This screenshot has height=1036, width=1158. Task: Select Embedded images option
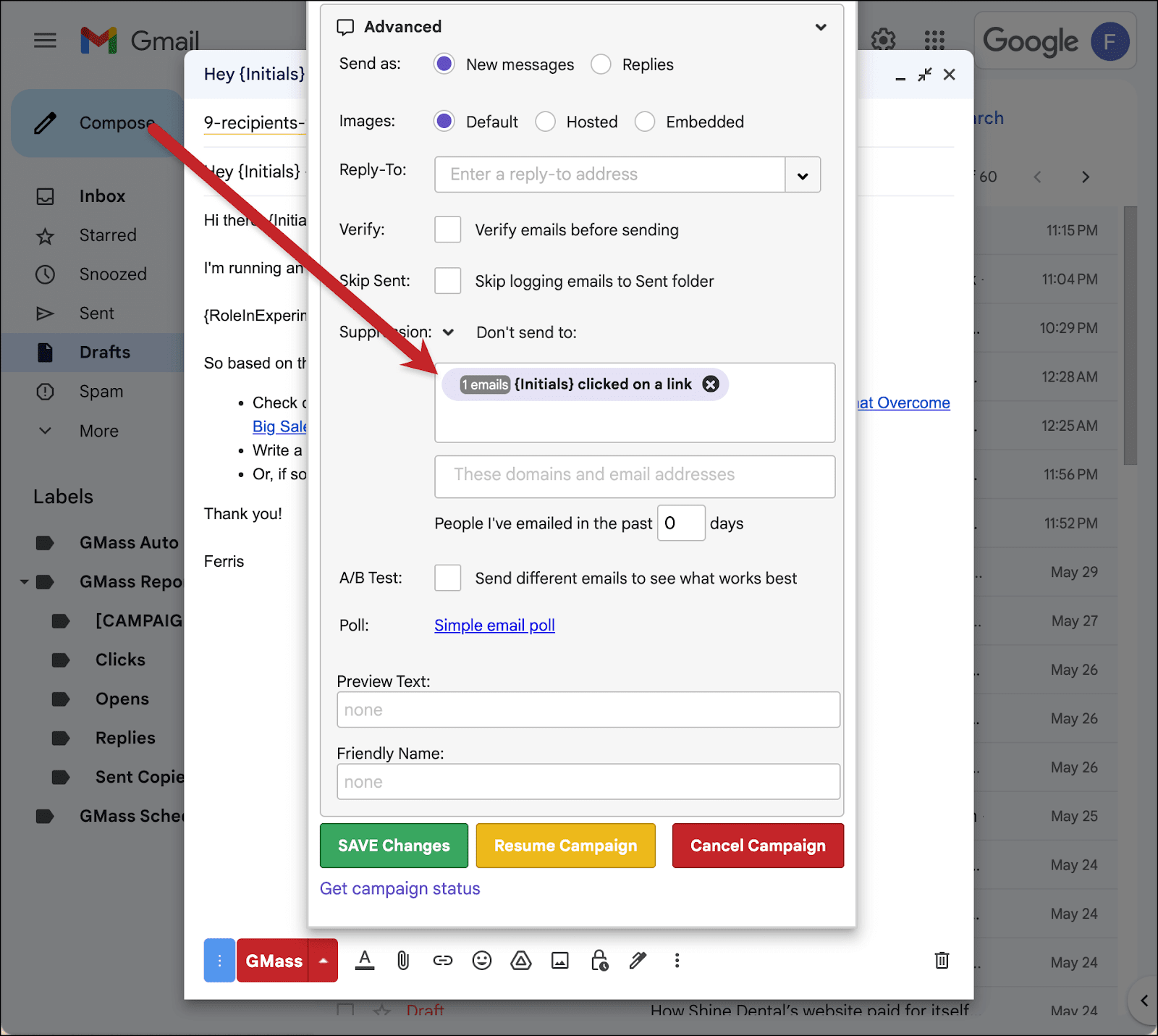pyautogui.click(x=645, y=122)
